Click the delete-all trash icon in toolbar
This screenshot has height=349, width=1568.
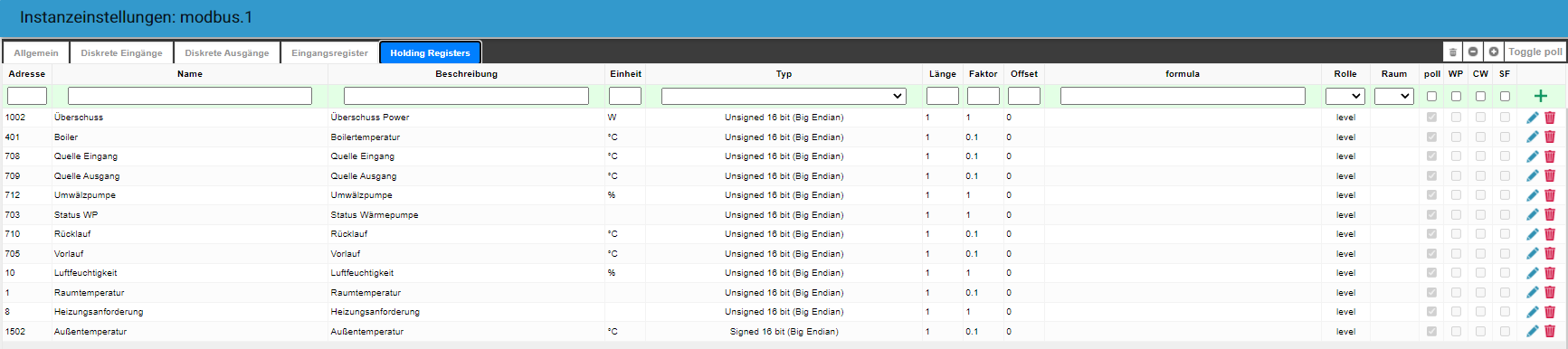[x=1452, y=52]
